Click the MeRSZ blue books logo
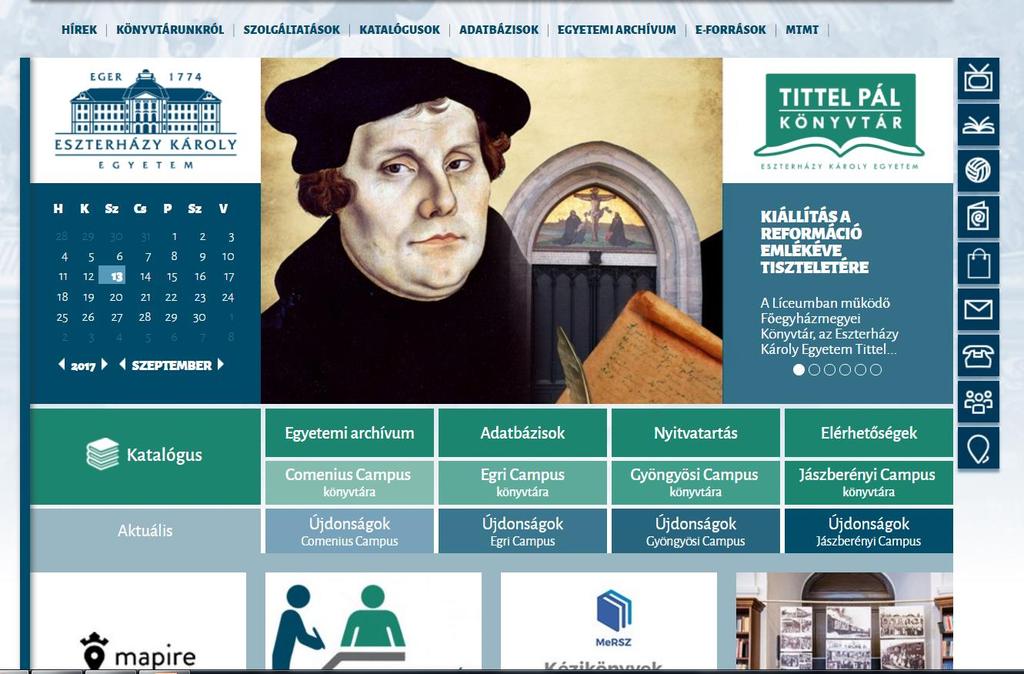The image size is (1024, 674). [x=613, y=618]
